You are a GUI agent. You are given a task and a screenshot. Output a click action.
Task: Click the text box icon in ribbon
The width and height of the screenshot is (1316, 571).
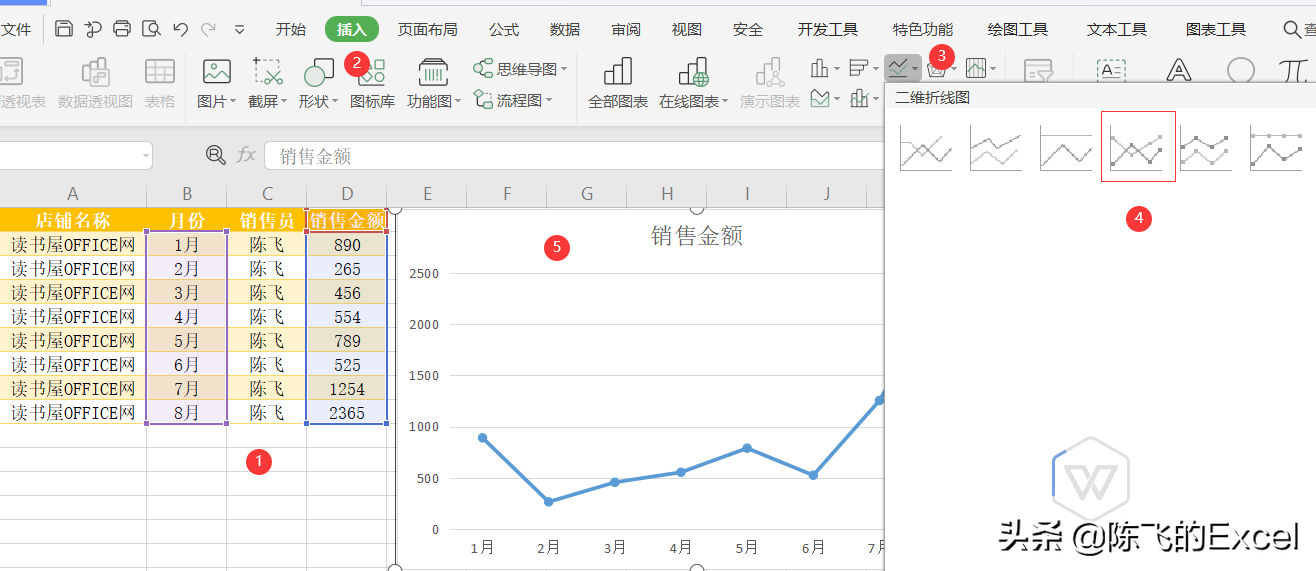pos(1111,70)
